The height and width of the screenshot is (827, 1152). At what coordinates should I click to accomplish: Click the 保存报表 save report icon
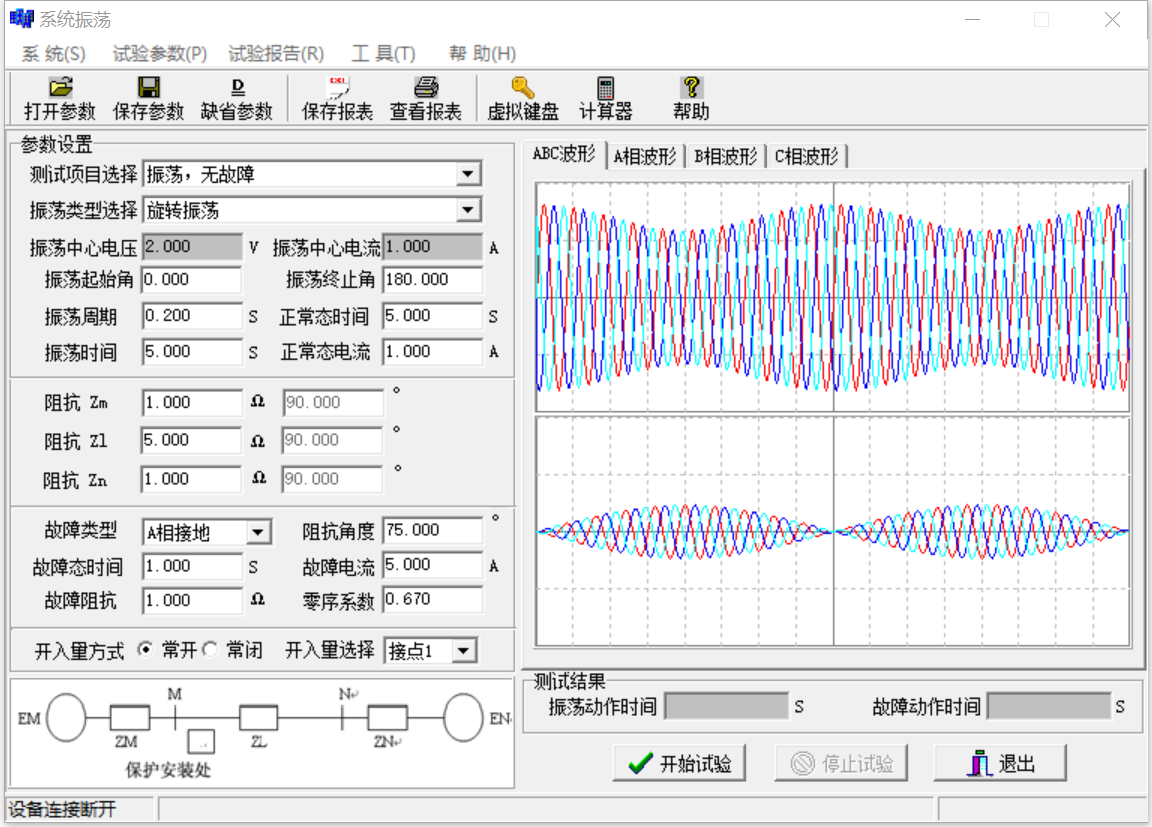[337, 88]
